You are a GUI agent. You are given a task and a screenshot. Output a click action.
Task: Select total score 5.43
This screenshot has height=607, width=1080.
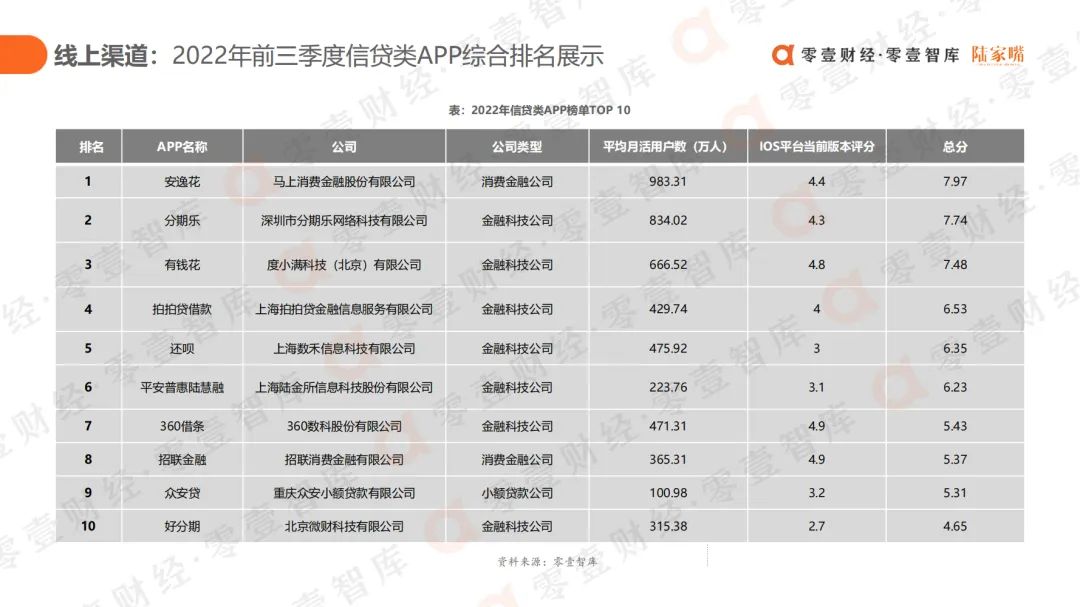click(x=955, y=426)
